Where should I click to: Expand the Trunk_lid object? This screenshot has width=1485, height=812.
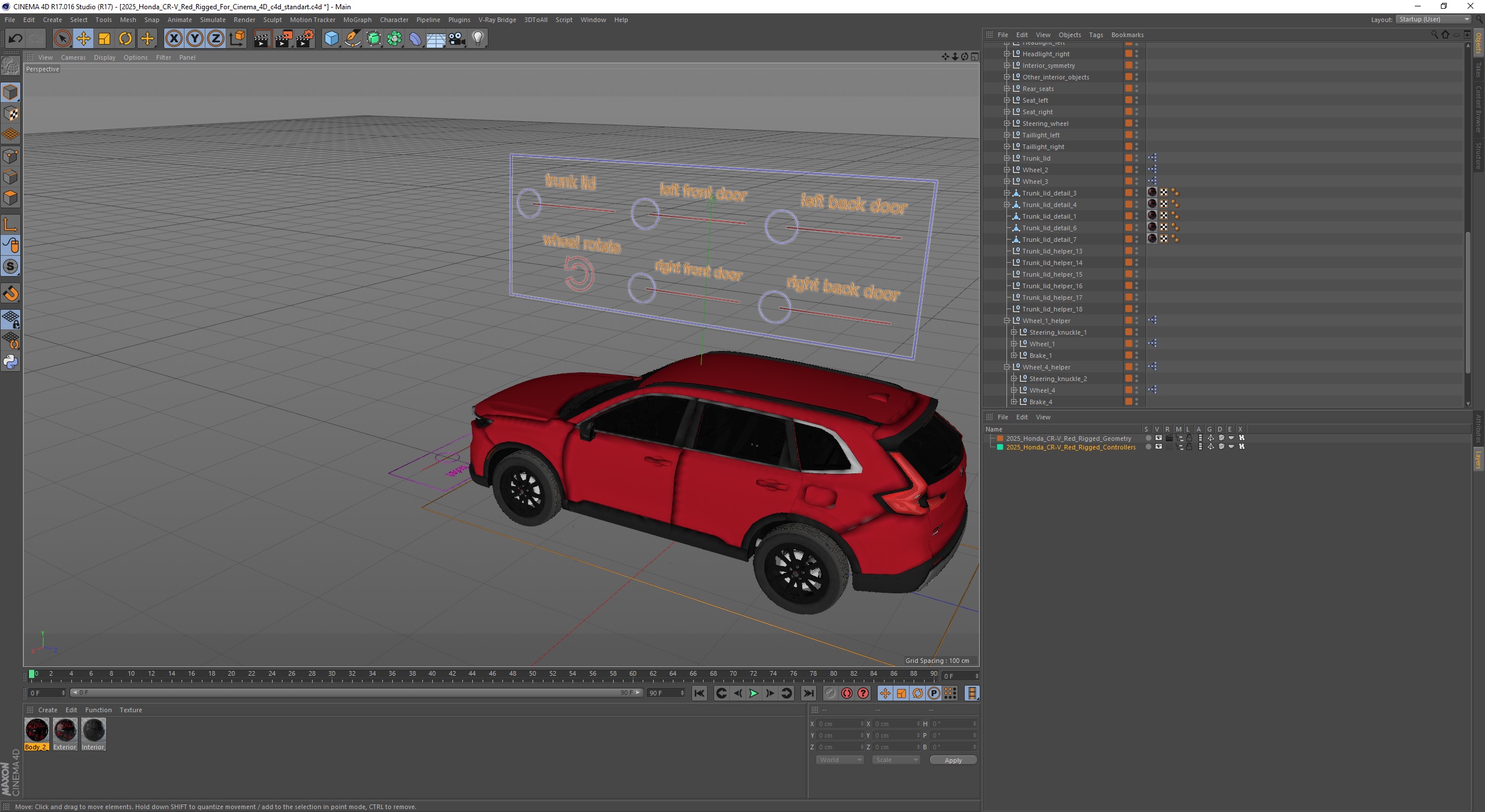pos(1008,158)
